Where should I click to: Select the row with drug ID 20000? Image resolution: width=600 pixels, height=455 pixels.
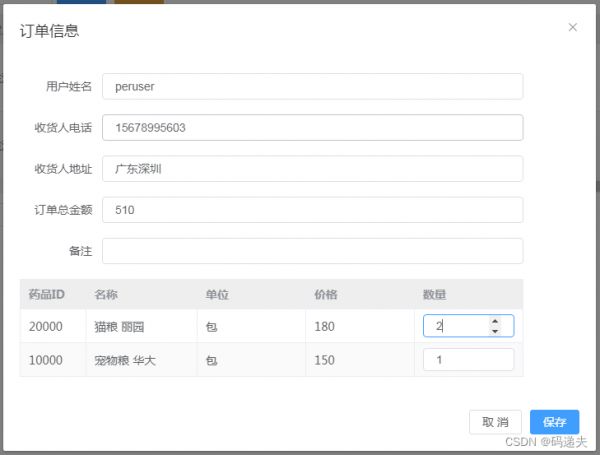[x=271, y=326]
